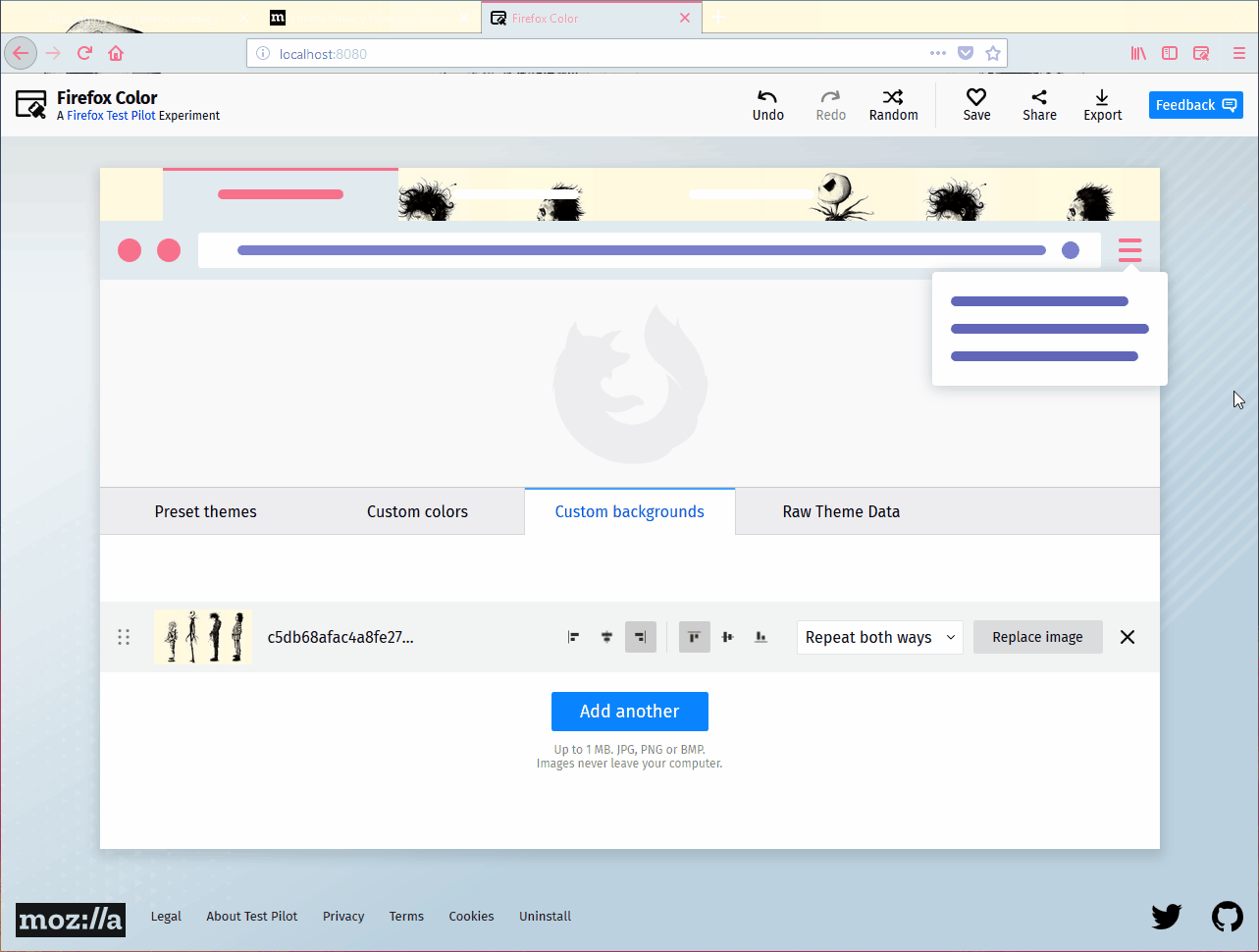The height and width of the screenshot is (952, 1259).
Task: Show the browser sidebar
Action: point(1170,53)
